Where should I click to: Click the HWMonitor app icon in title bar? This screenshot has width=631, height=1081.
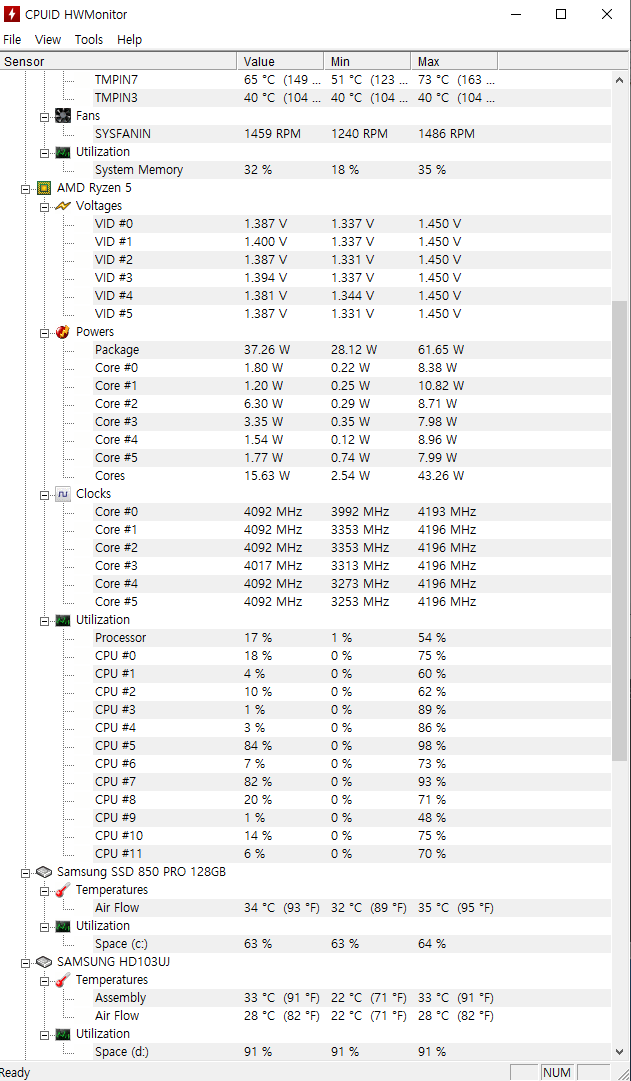click(x=10, y=14)
